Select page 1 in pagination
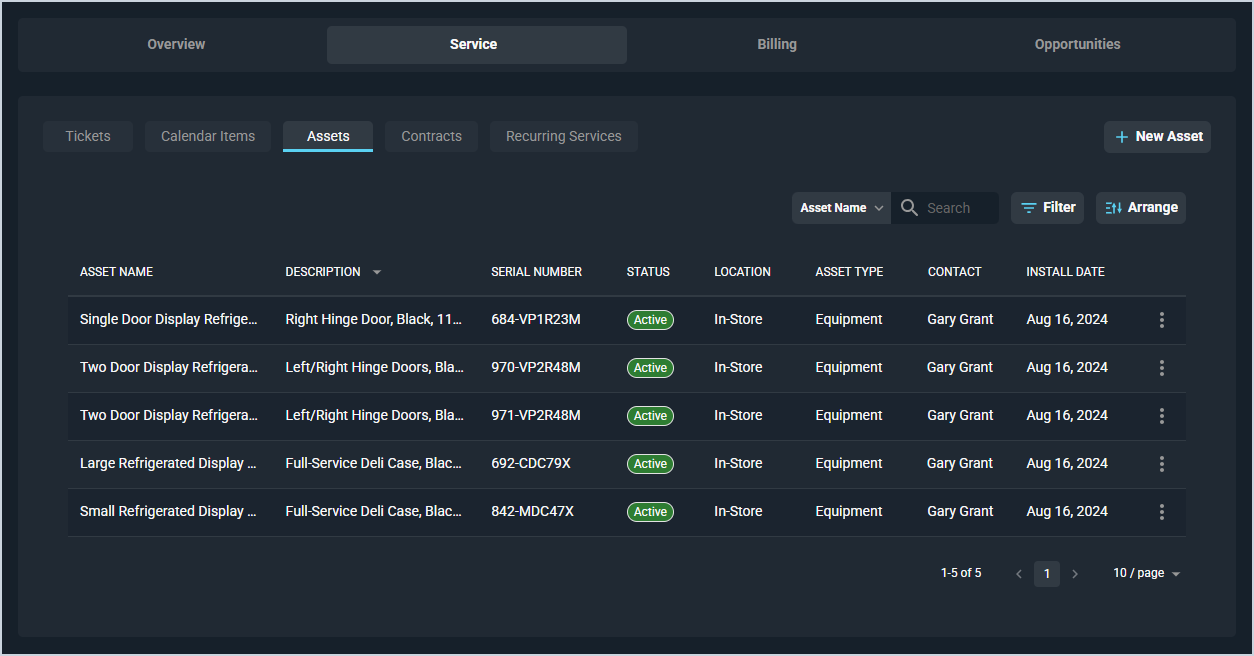The image size is (1254, 656). (1047, 574)
